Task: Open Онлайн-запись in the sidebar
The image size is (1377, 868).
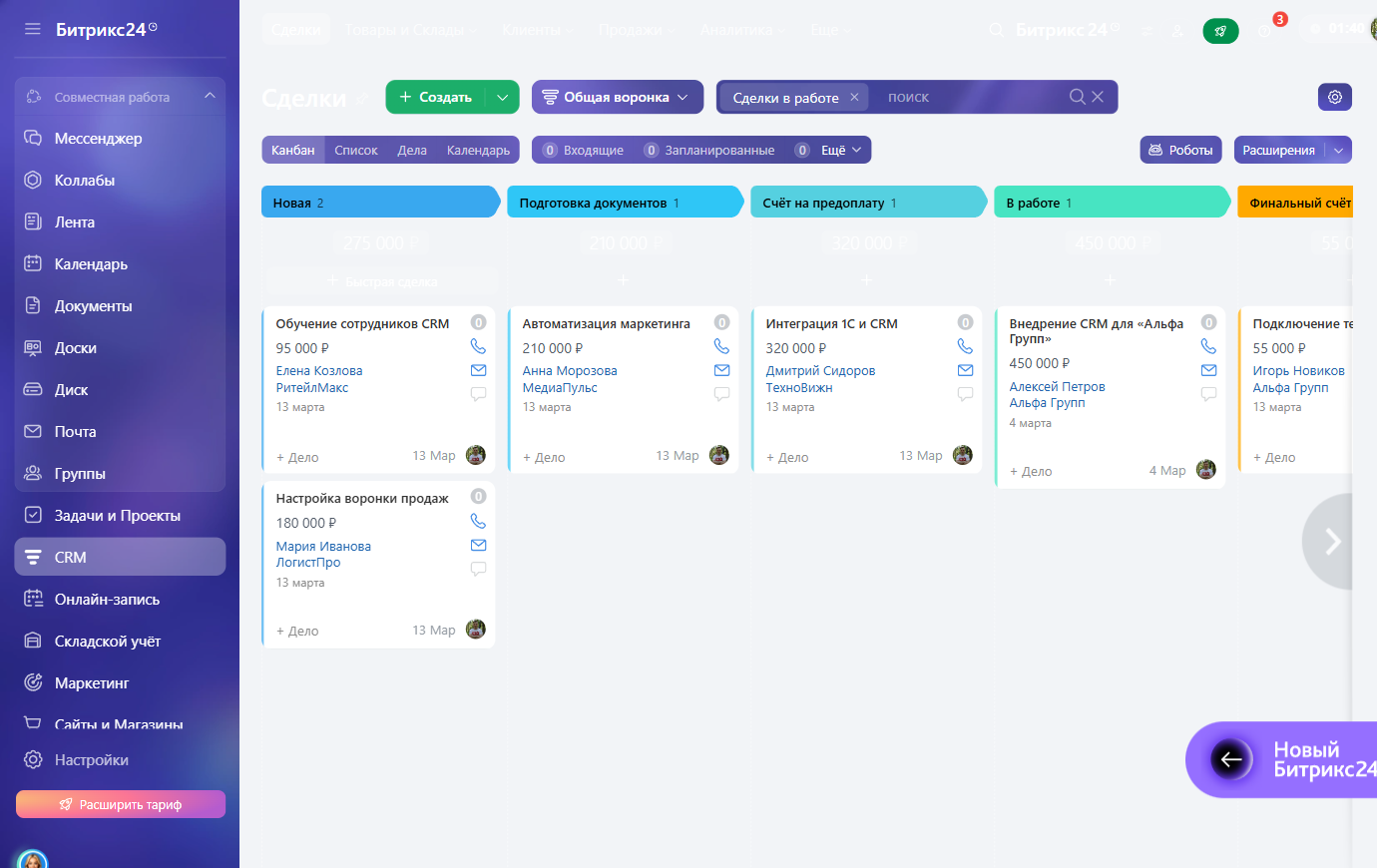Action: coord(120,600)
